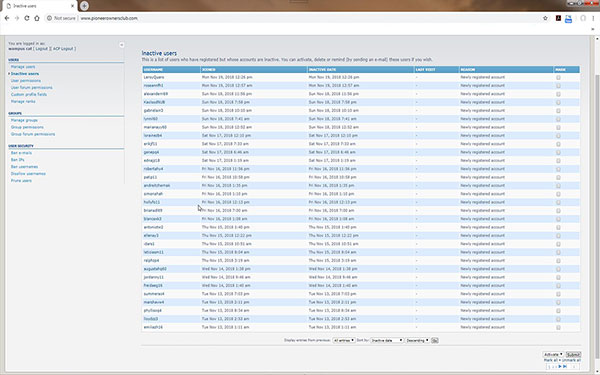
Task: Mark the checkbox for user ralphzp4
Action: tap(558, 261)
